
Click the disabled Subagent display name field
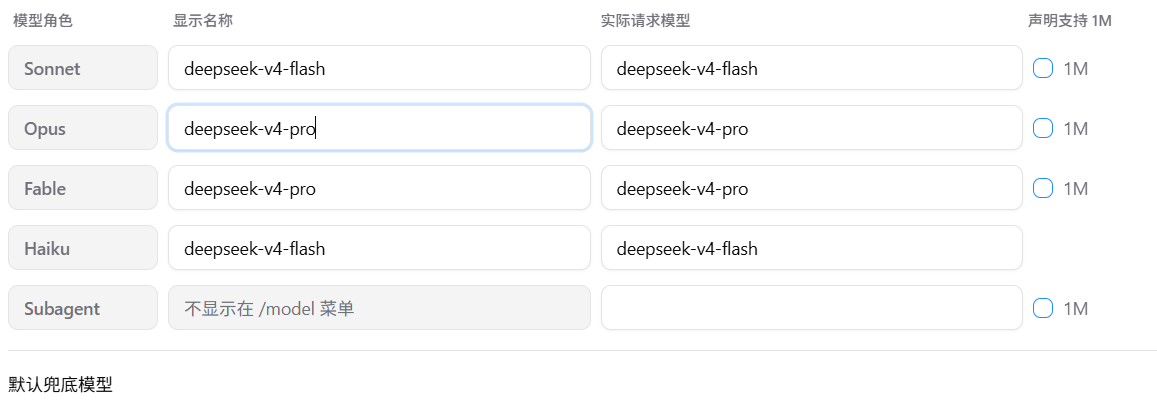(379, 307)
